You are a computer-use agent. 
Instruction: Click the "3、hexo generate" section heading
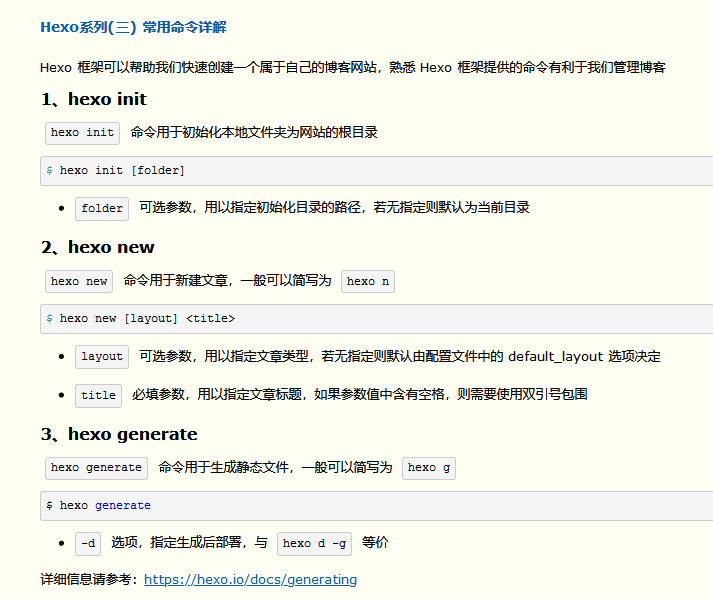pos(119,434)
